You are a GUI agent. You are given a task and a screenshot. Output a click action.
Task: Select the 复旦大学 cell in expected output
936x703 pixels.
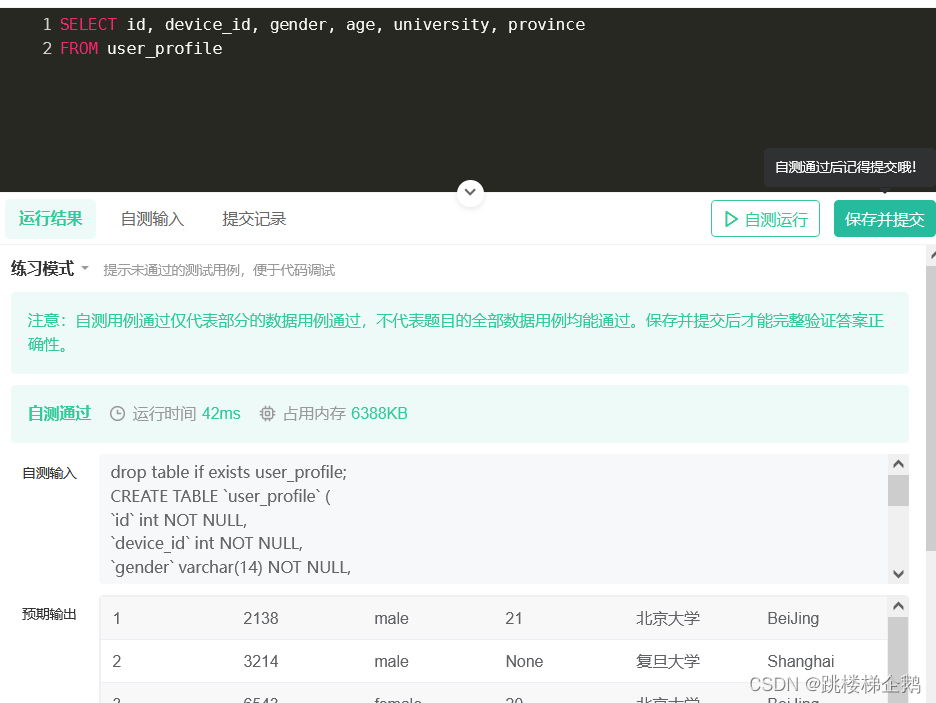point(668,661)
